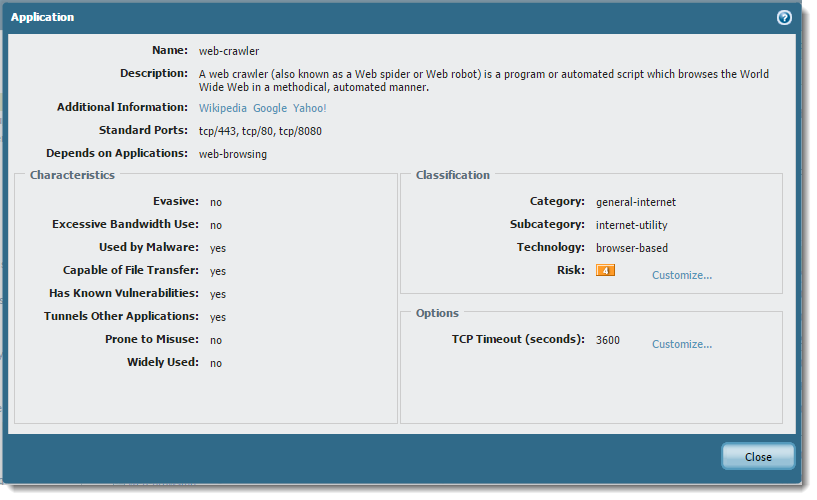Click the Options section heading
This screenshot has width=817, height=500.
click(437, 313)
